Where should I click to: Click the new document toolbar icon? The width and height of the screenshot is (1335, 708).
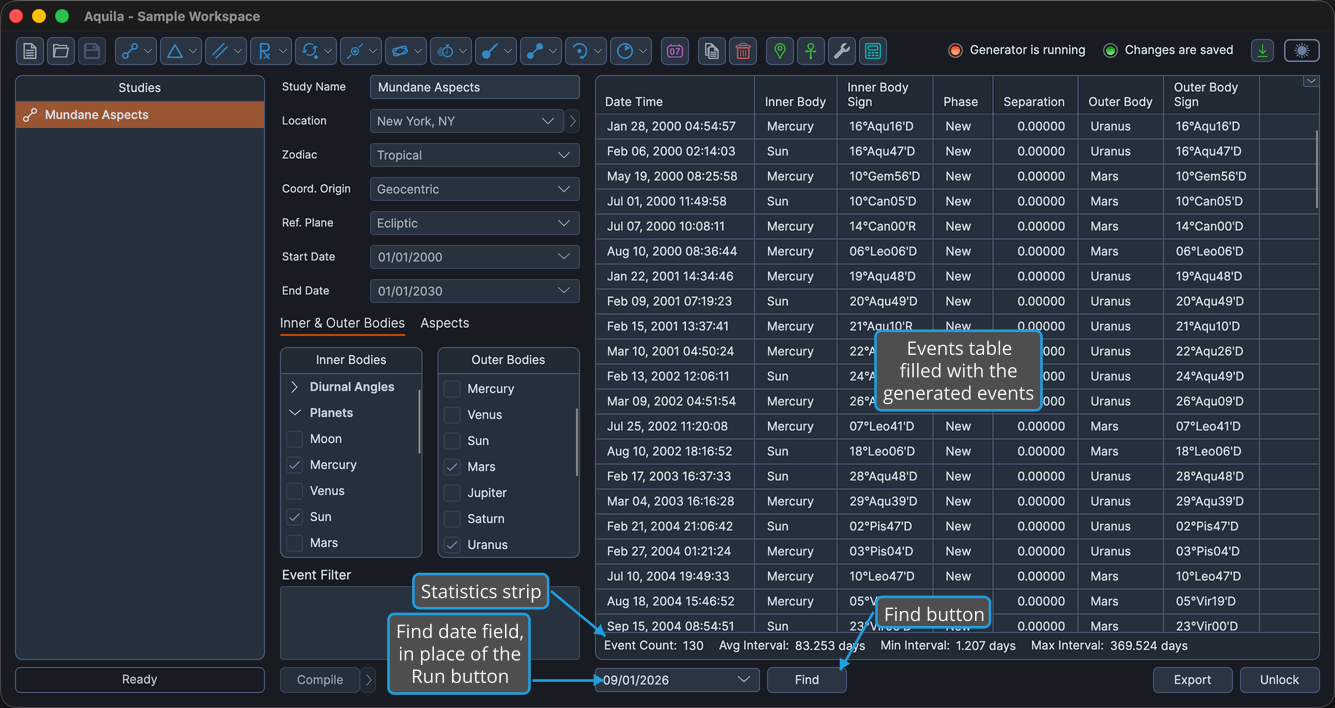coord(30,51)
